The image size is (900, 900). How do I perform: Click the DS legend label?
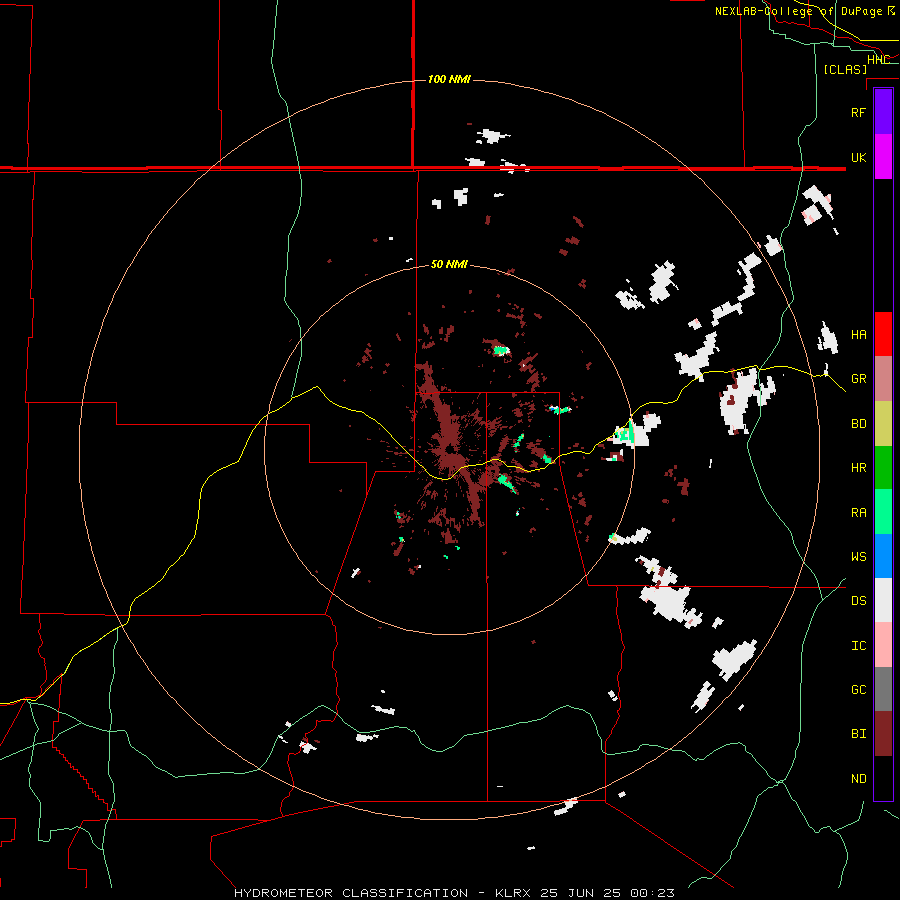pos(858,600)
